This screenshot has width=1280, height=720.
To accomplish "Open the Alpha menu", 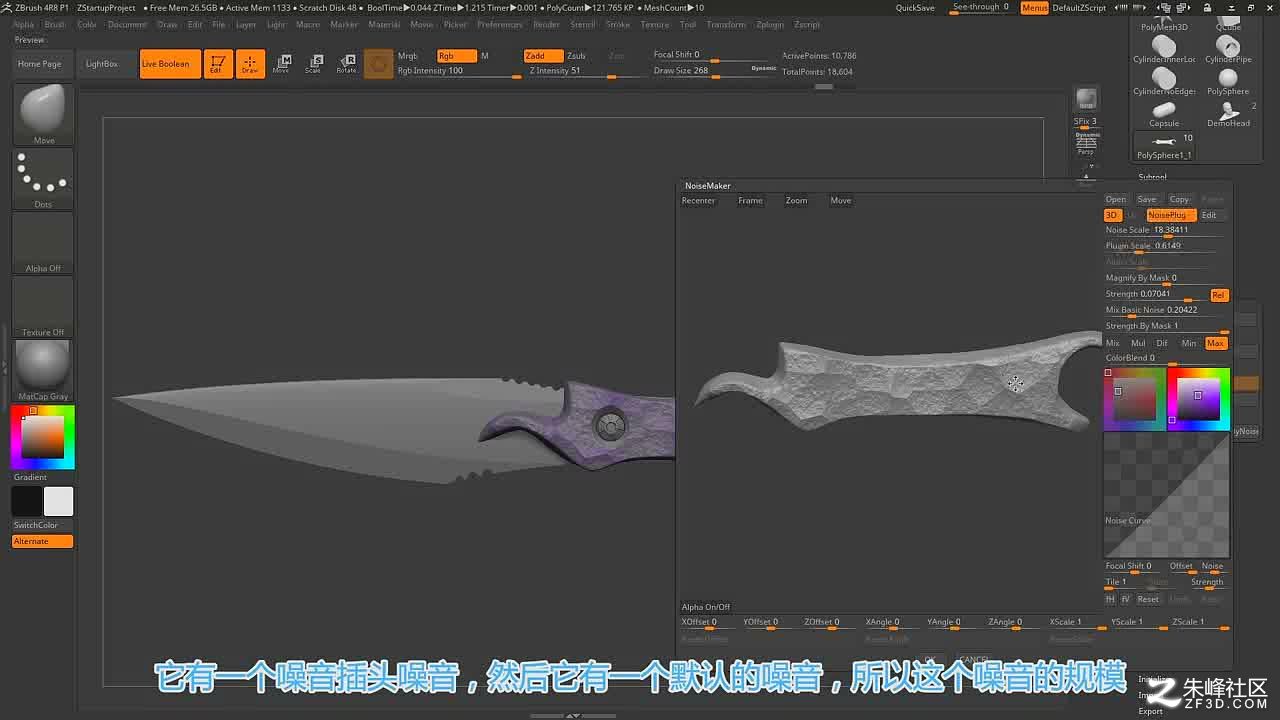I will click(23, 24).
